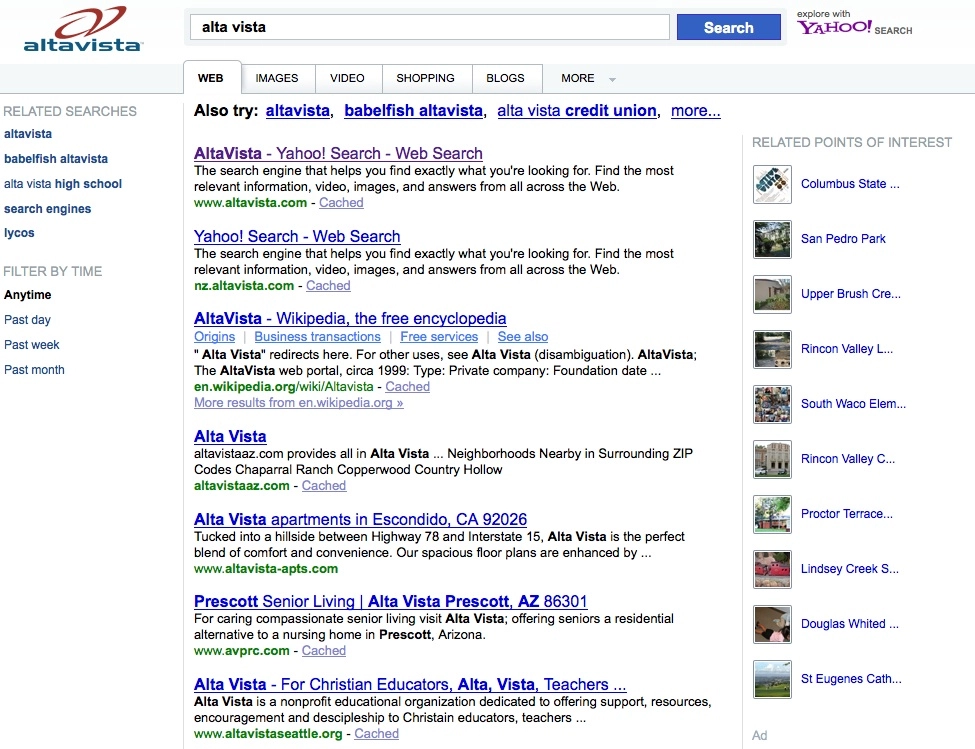
Task: Filter results by Anytime
Action: tap(27, 295)
